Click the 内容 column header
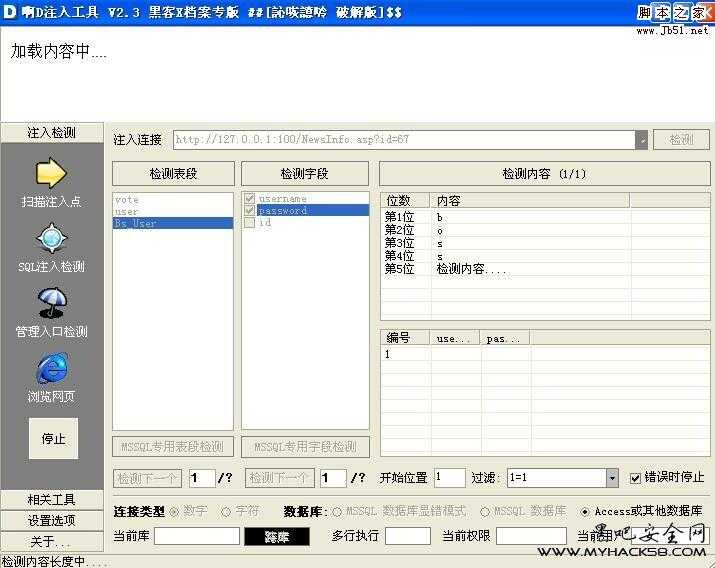This screenshot has height=568, width=715. point(530,201)
